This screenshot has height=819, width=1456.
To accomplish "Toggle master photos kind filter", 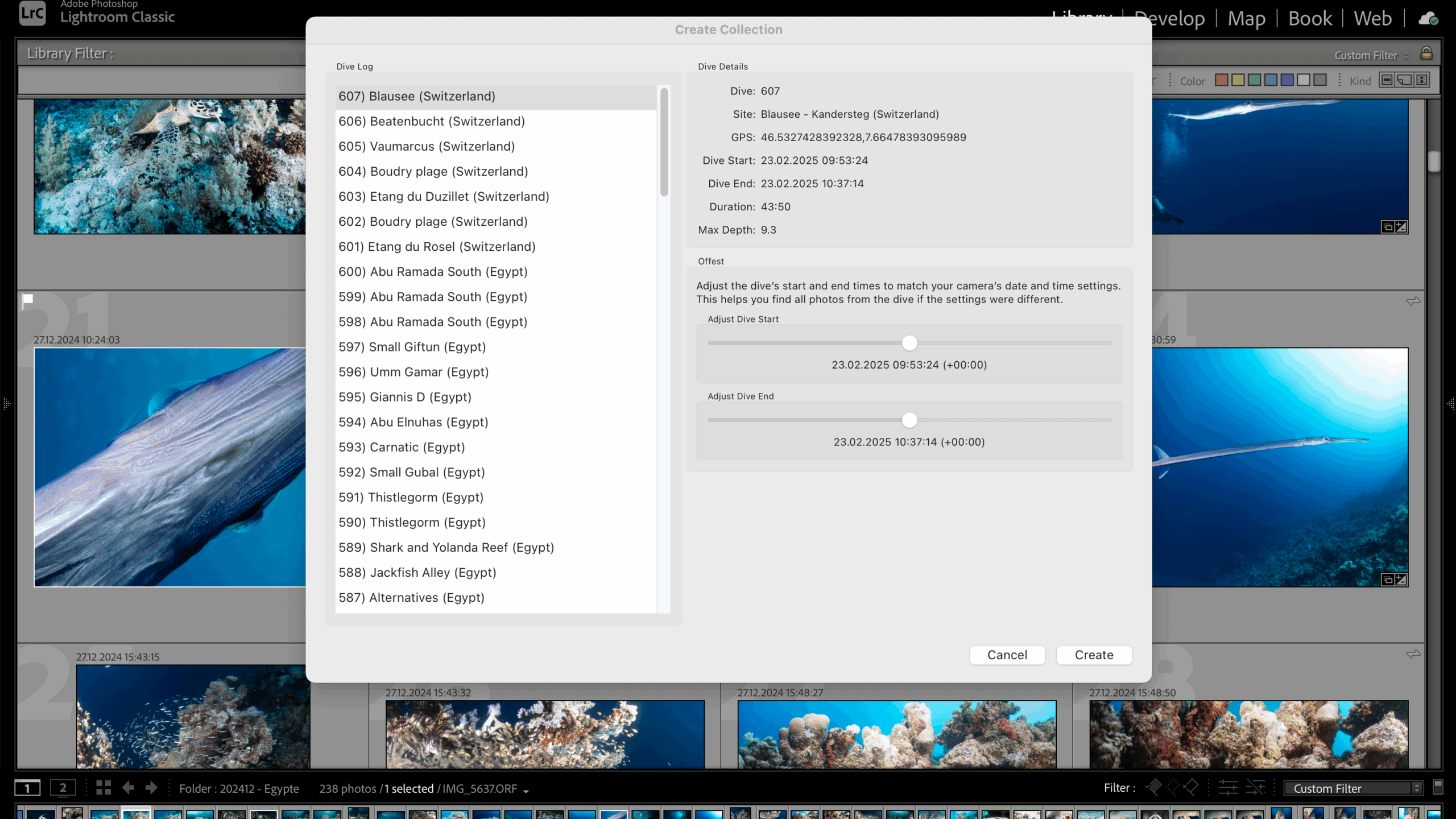I will coord(1387,80).
